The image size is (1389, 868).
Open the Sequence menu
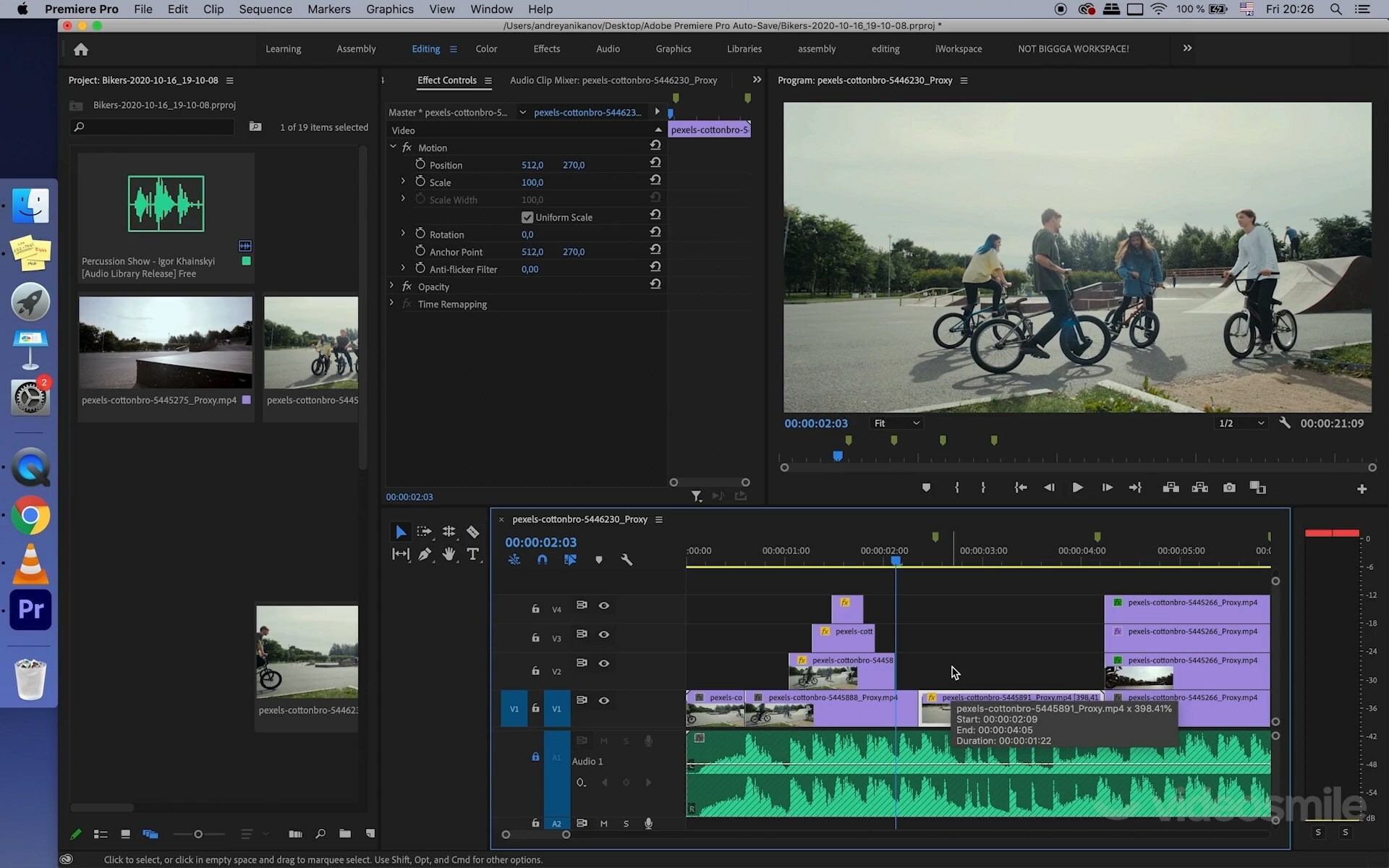[x=266, y=9]
